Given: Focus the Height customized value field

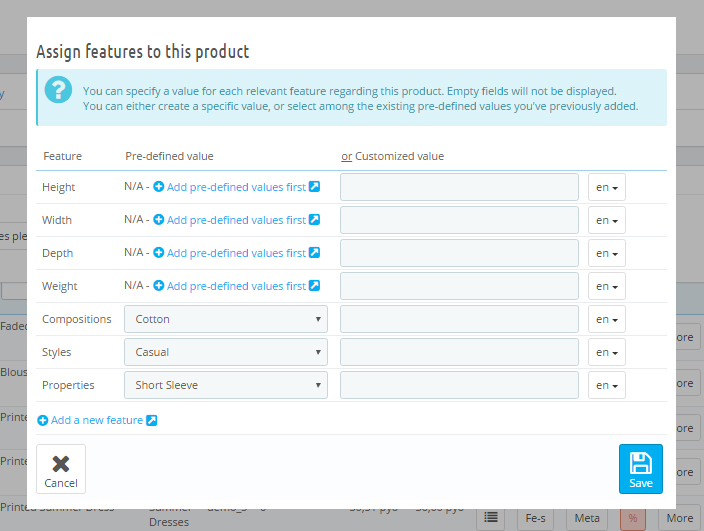Looking at the screenshot, I should (459, 187).
